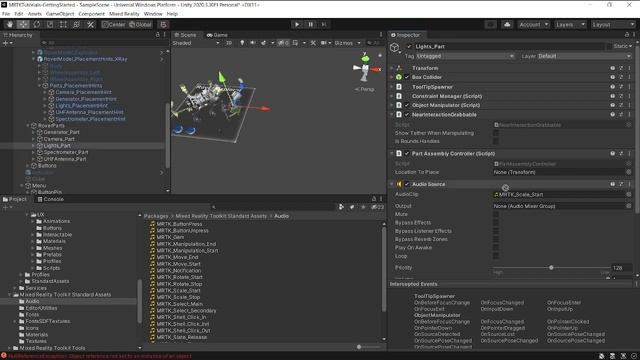
Task: Open the Mixed Reality menu
Action: pos(124,14)
